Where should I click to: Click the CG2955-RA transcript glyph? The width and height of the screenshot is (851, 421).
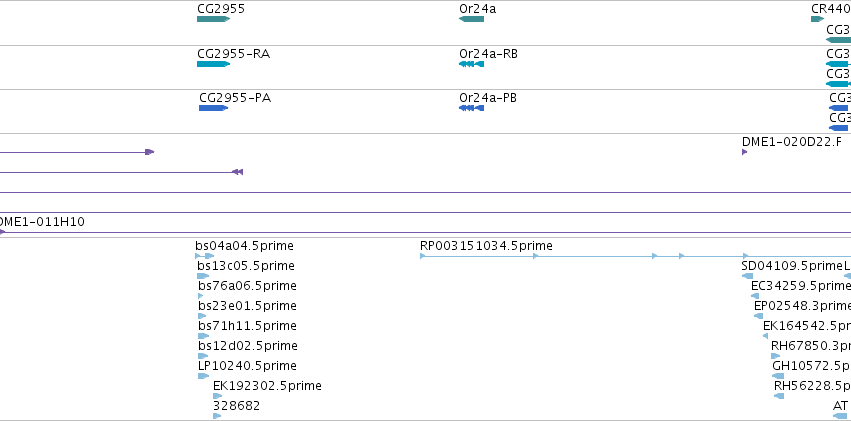point(213,64)
